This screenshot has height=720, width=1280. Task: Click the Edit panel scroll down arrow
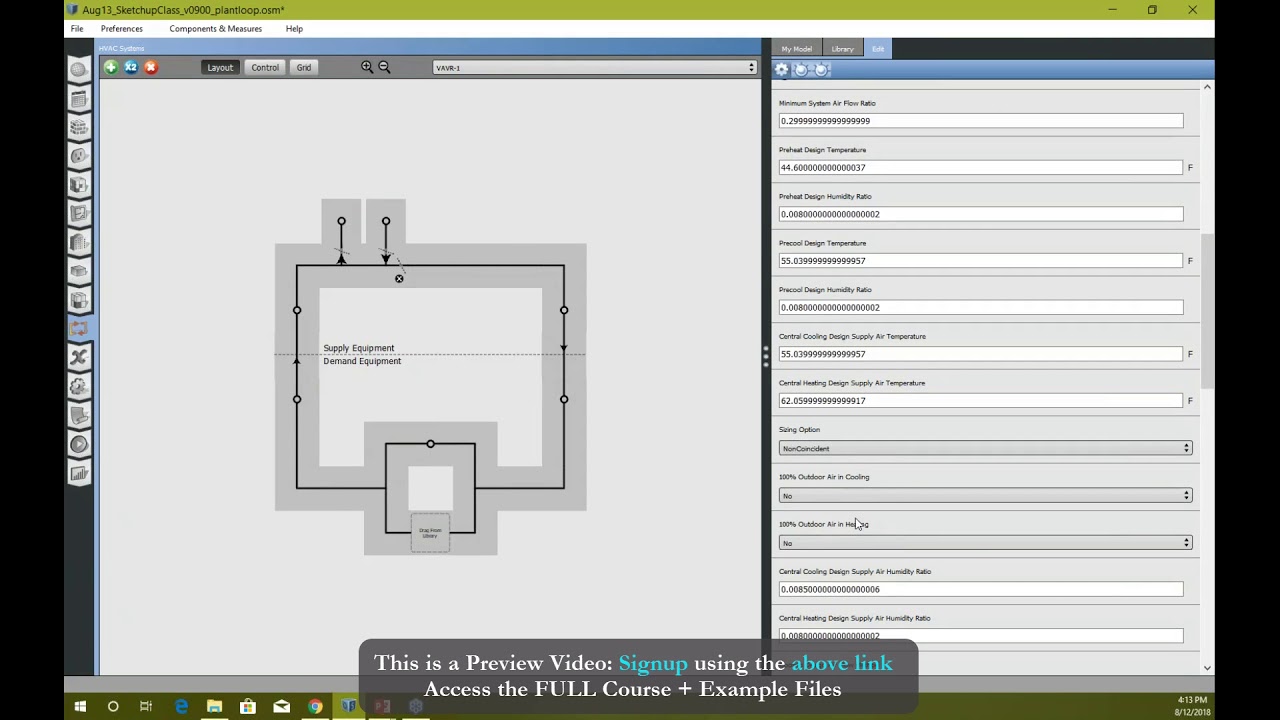point(1207,667)
